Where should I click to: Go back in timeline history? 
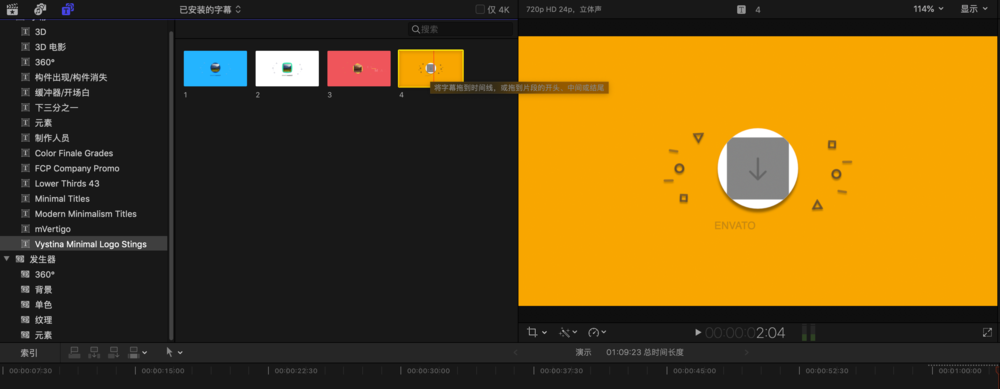515,353
